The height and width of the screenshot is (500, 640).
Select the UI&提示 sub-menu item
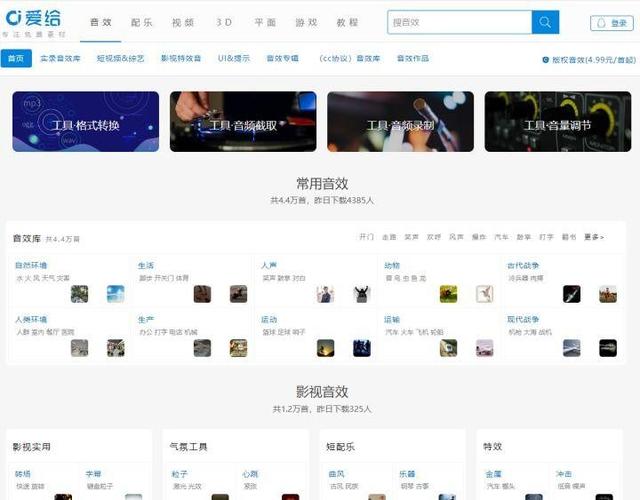click(233, 59)
